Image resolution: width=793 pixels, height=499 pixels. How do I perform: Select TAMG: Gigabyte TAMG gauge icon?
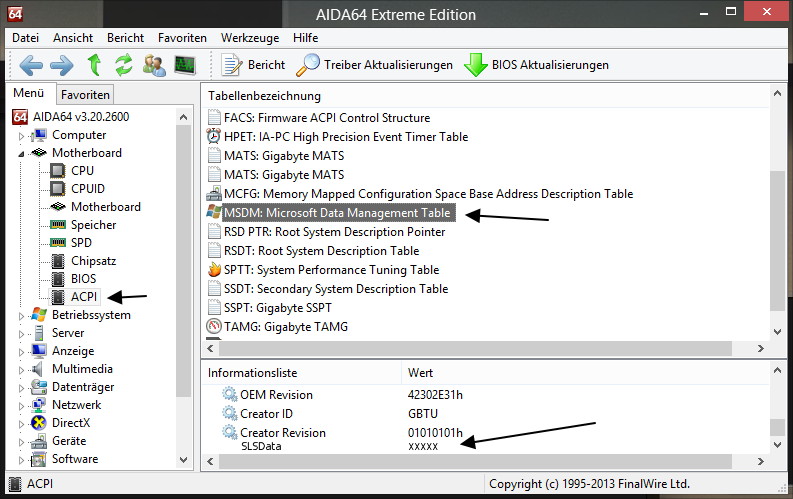tap(214, 327)
